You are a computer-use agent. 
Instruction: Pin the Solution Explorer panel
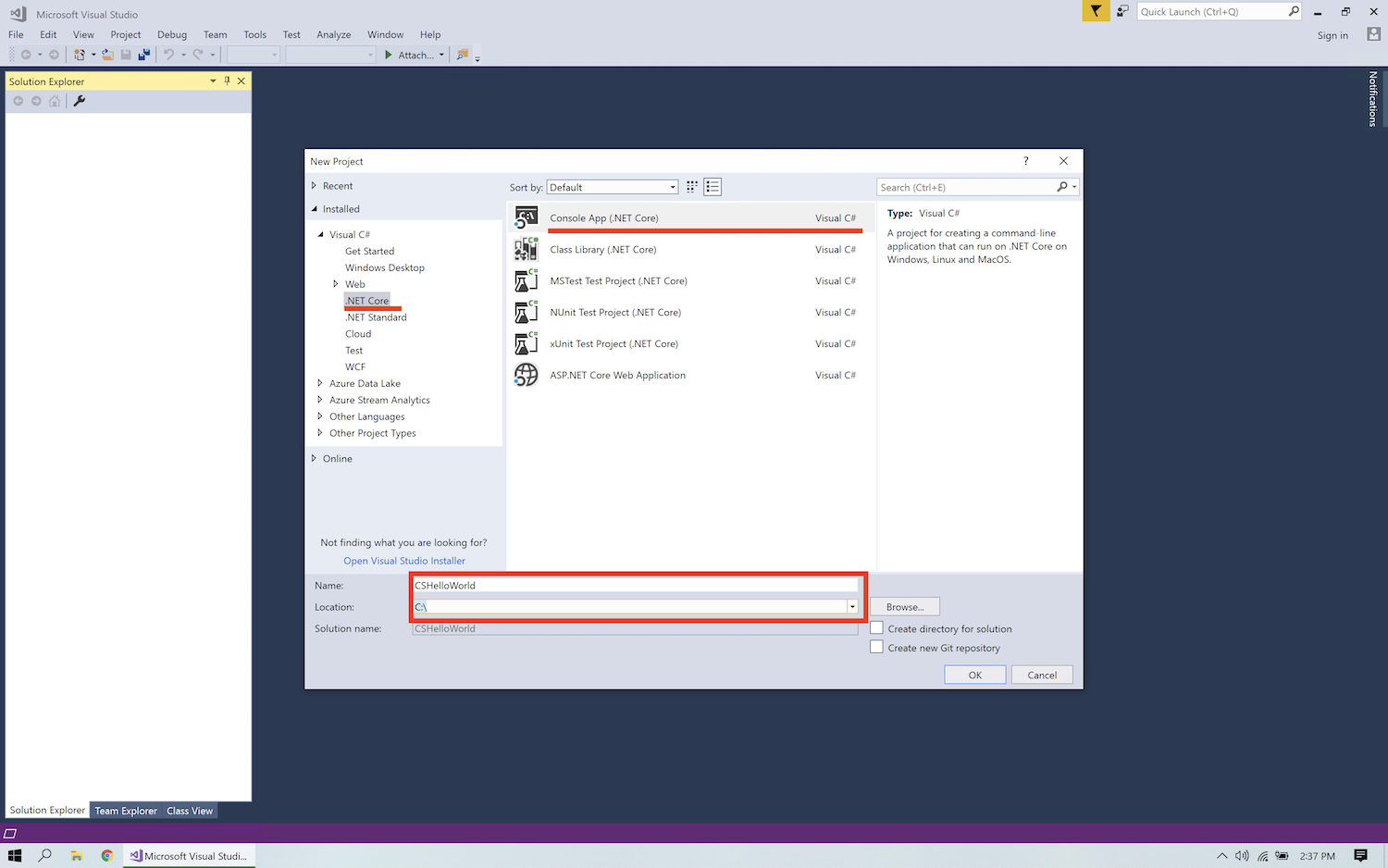pyautogui.click(x=227, y=81)
